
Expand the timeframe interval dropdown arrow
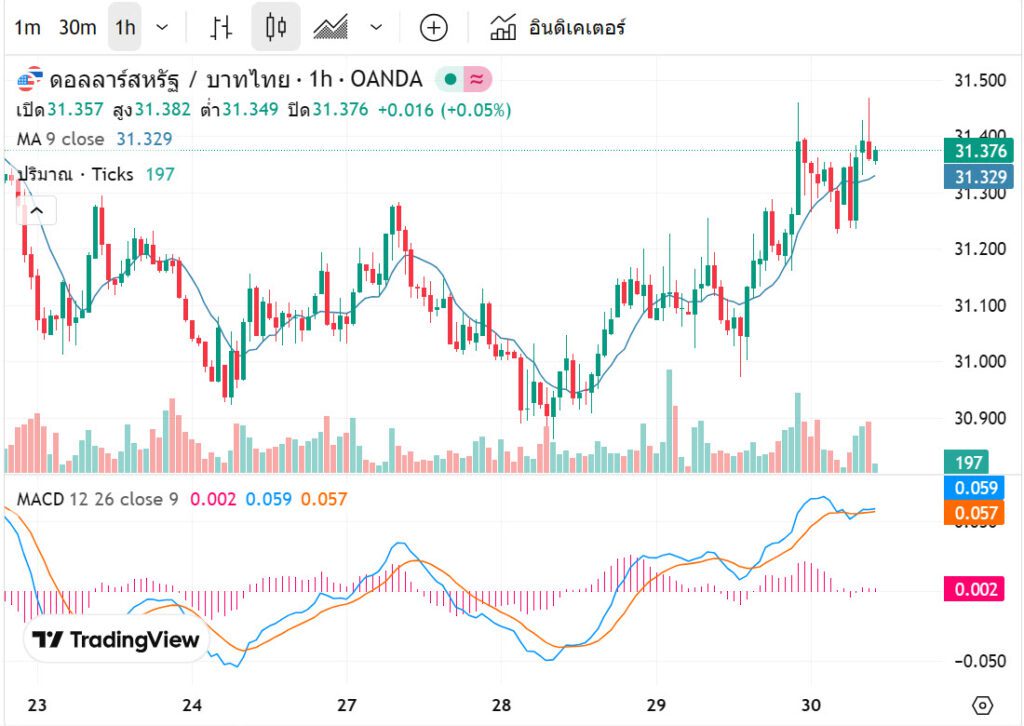[163, 28]
